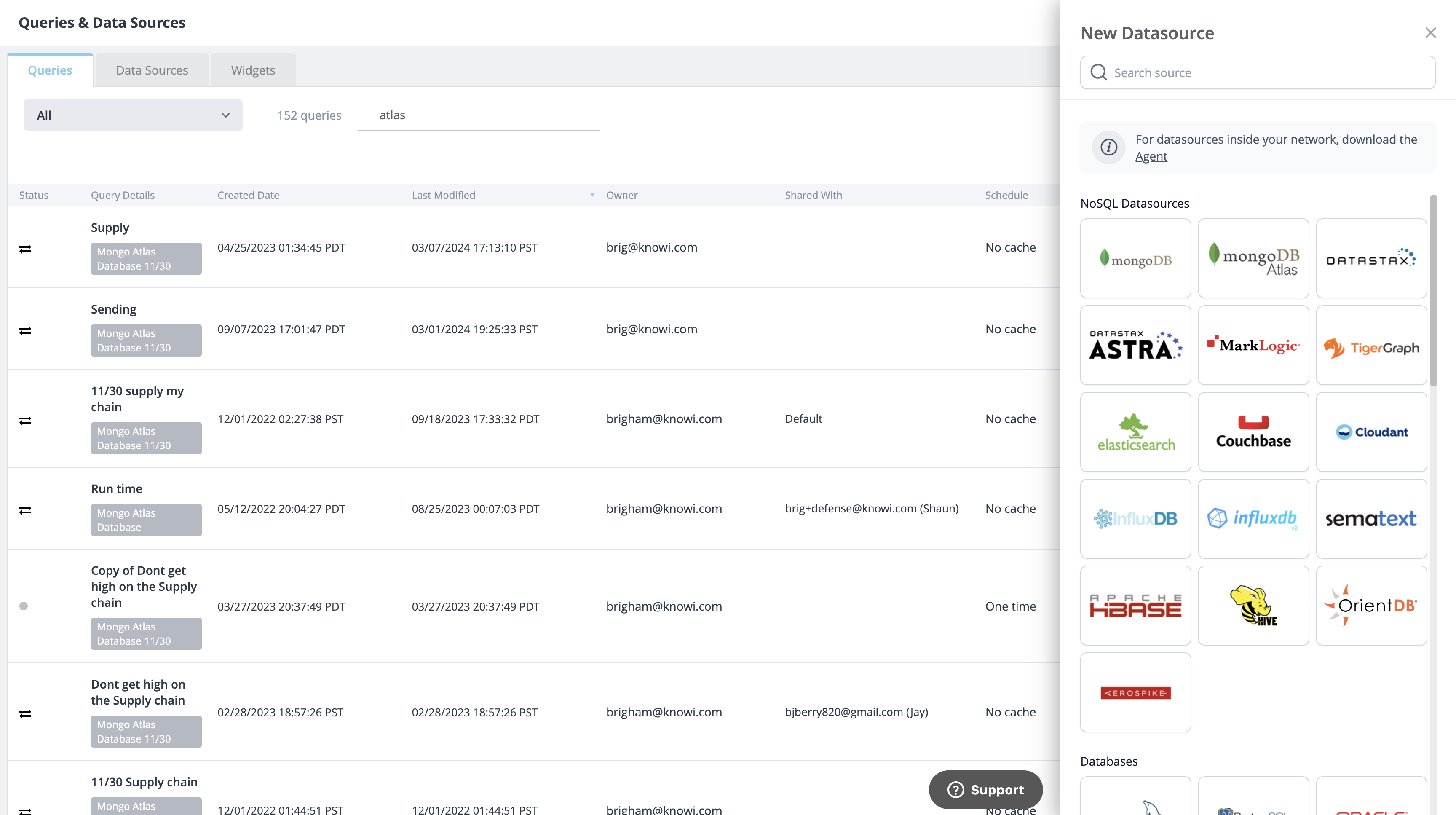Choose the OrientDB datasource tile

[x=1371, y=605]
